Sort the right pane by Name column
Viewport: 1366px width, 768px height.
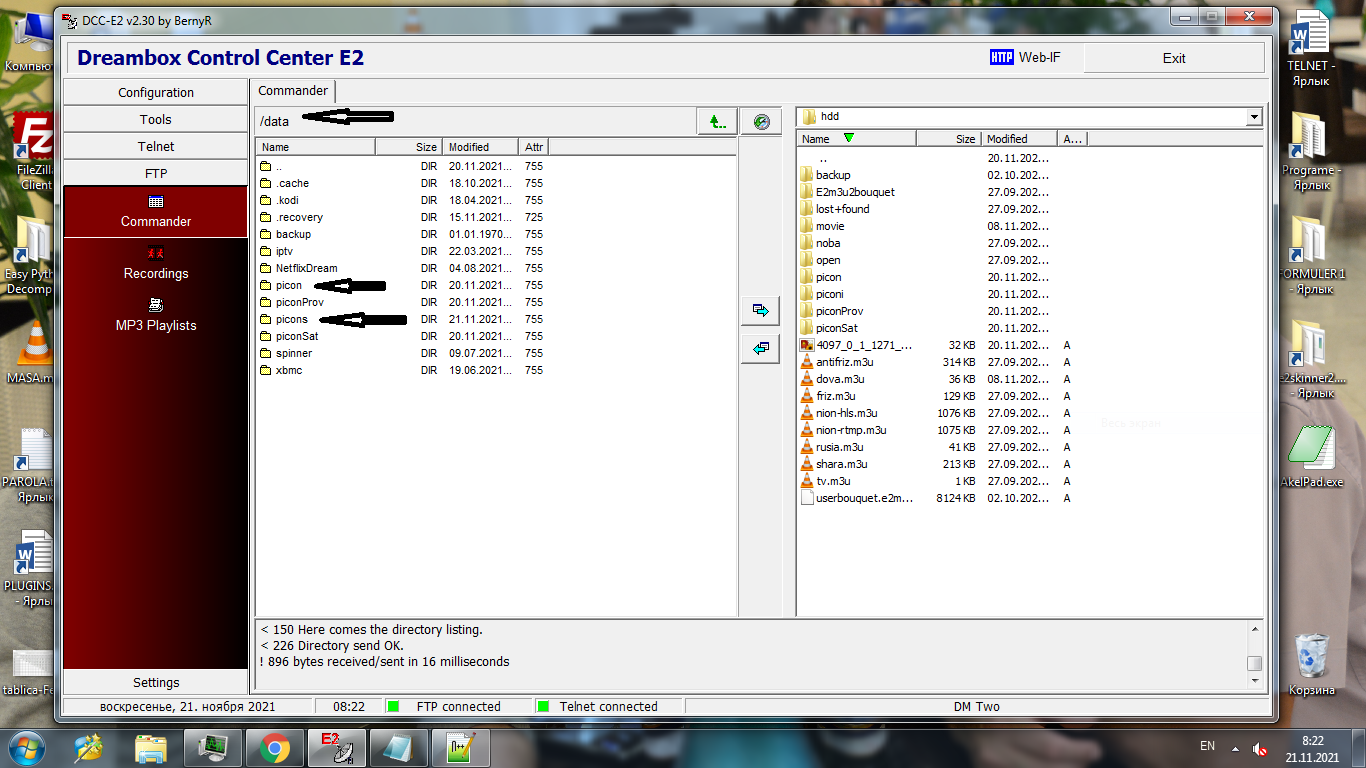point(856,139)
